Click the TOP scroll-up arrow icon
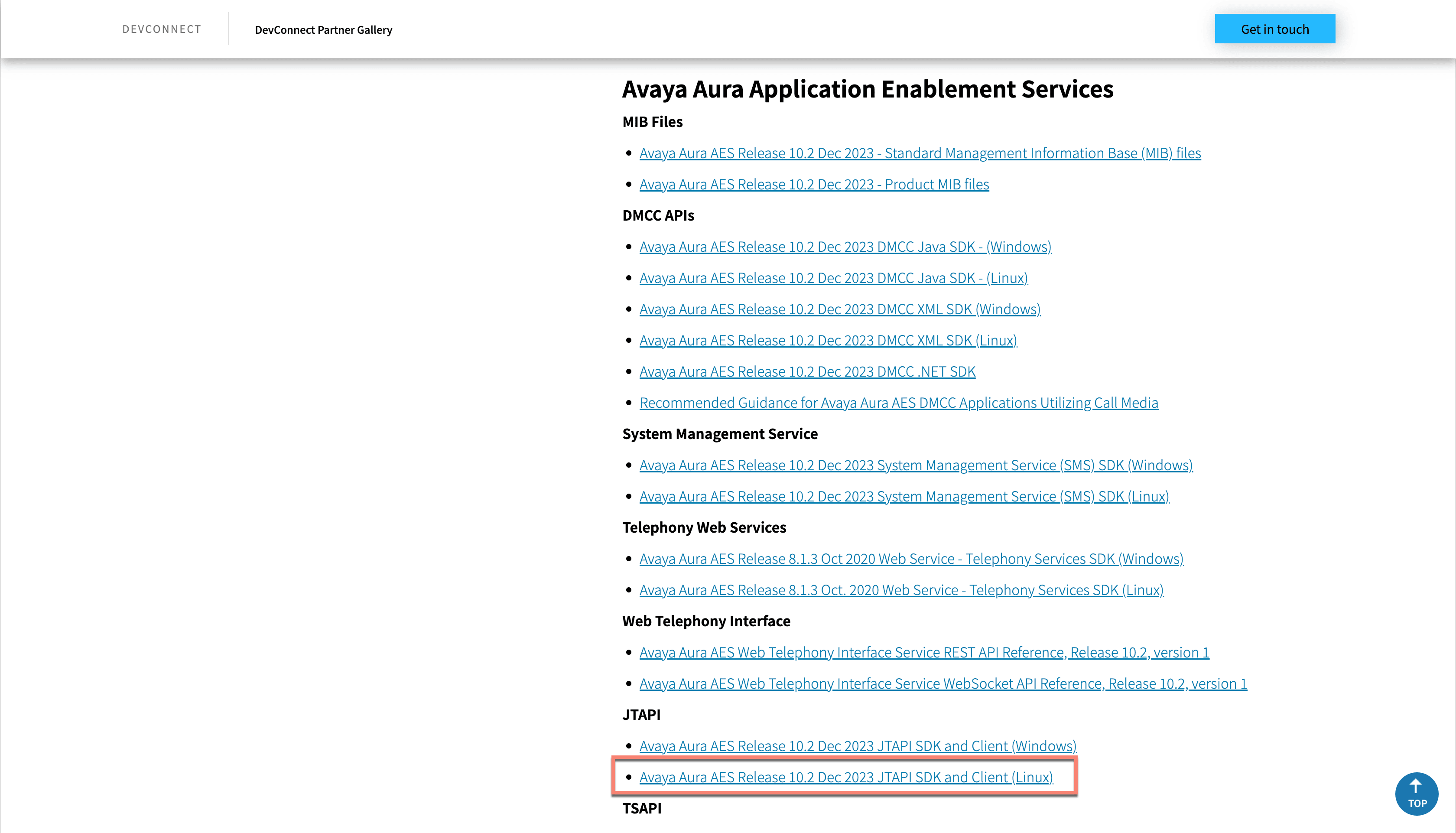The width and height of the screenshot is (1456, 833). coord(1416,793)
